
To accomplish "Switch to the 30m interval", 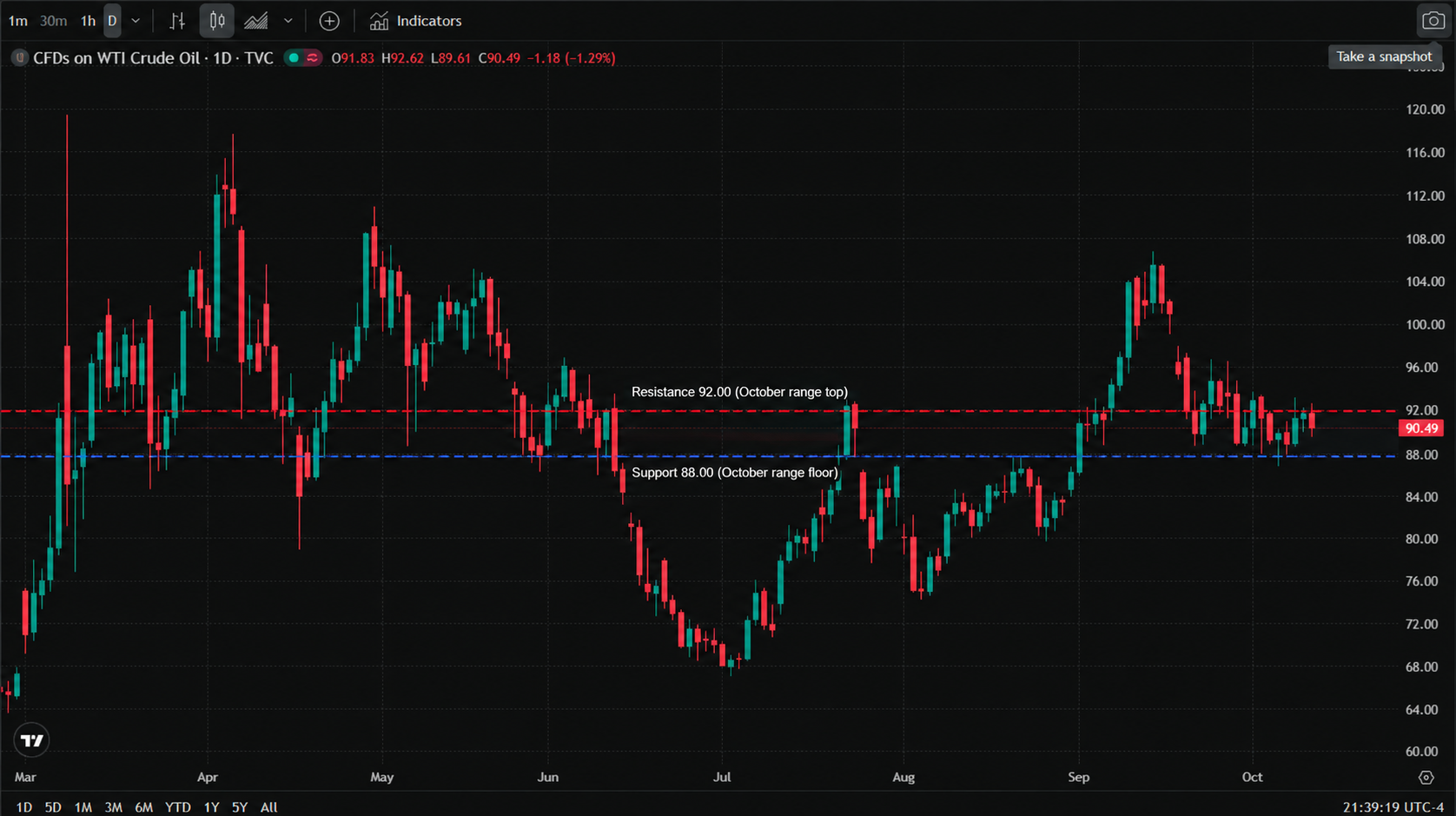I will pyautogui.click(x=54, y=21).
